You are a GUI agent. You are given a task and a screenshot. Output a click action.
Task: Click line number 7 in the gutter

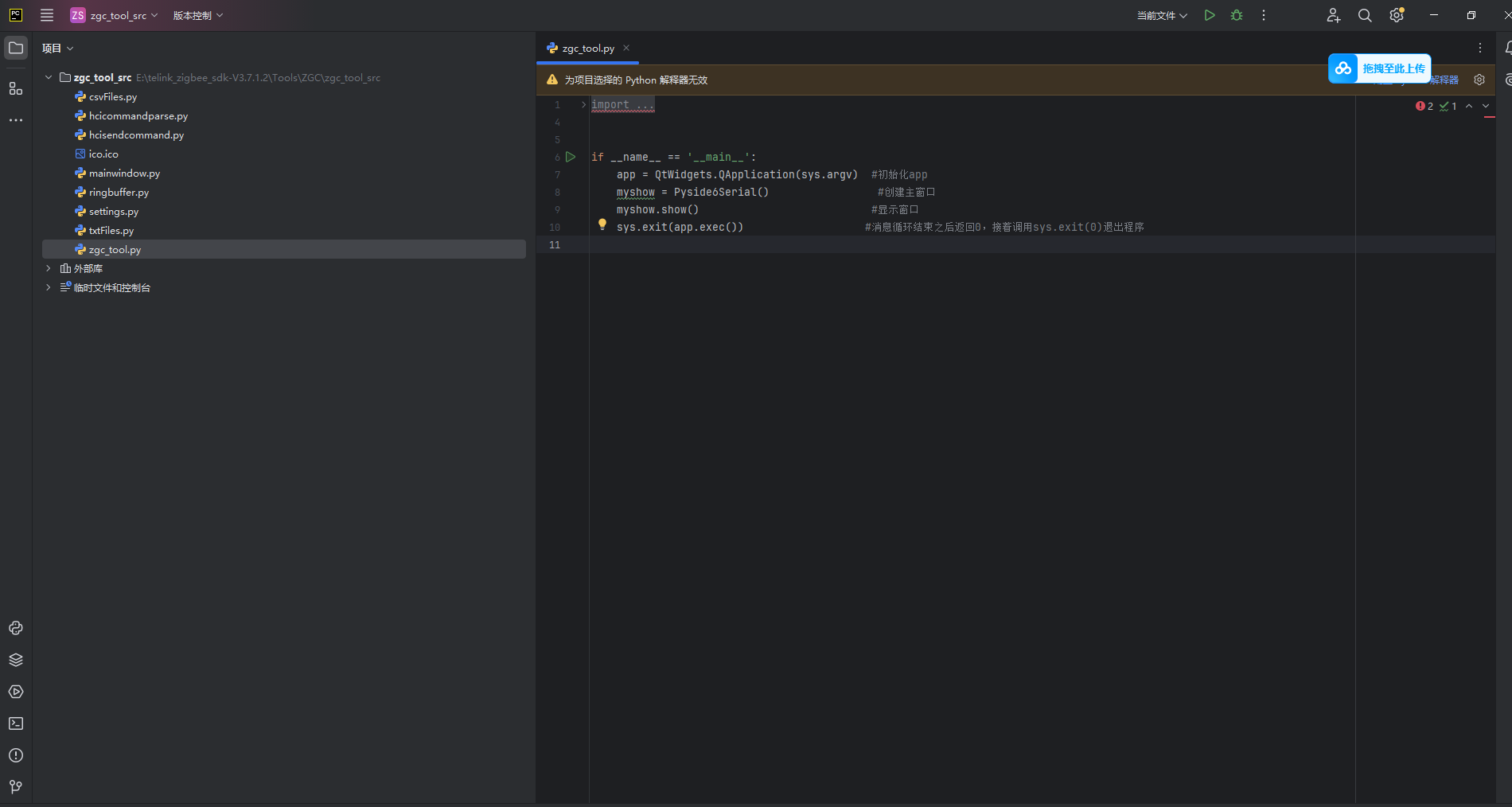(557, 174)
